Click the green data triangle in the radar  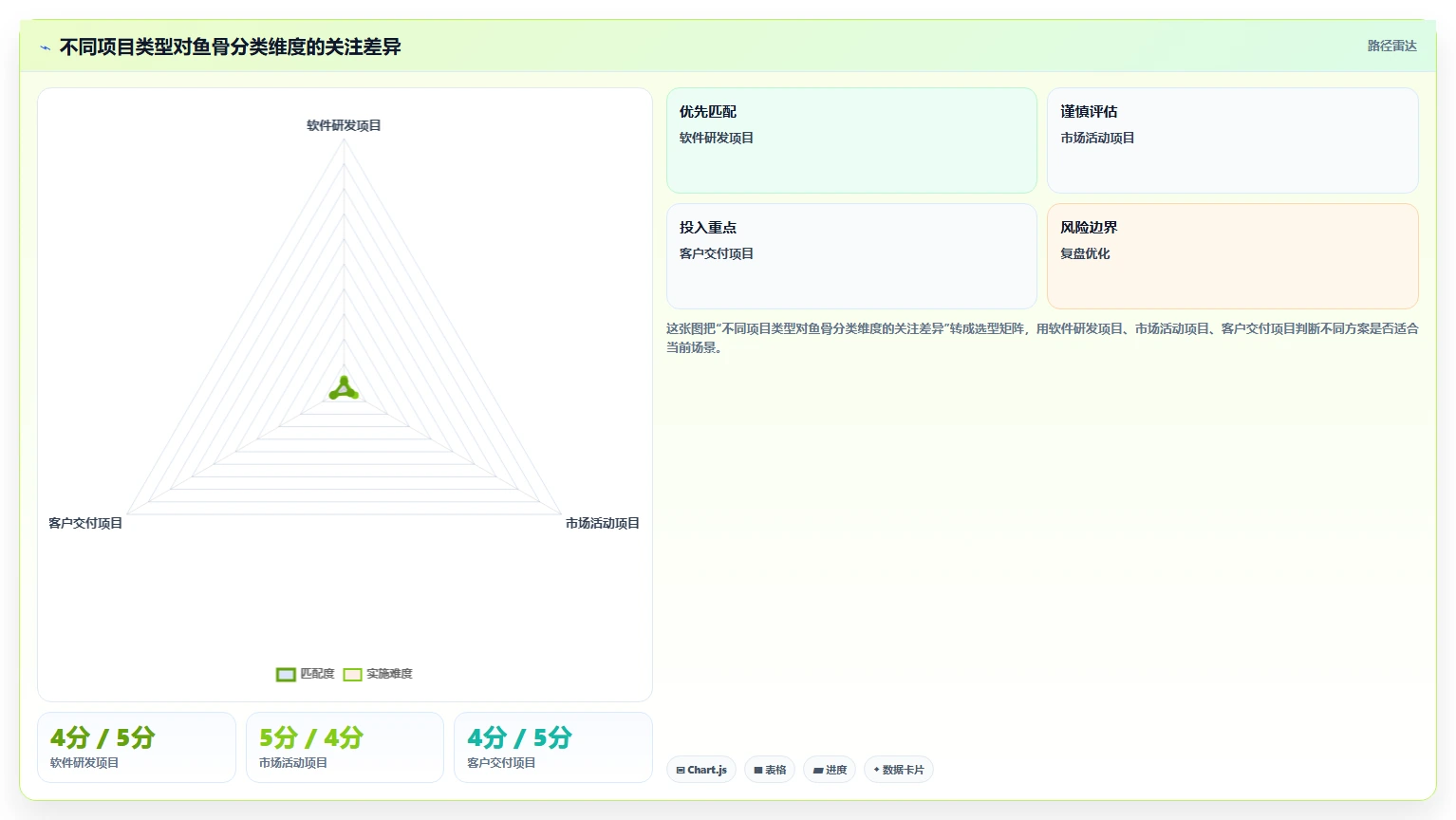pos(344,389)
